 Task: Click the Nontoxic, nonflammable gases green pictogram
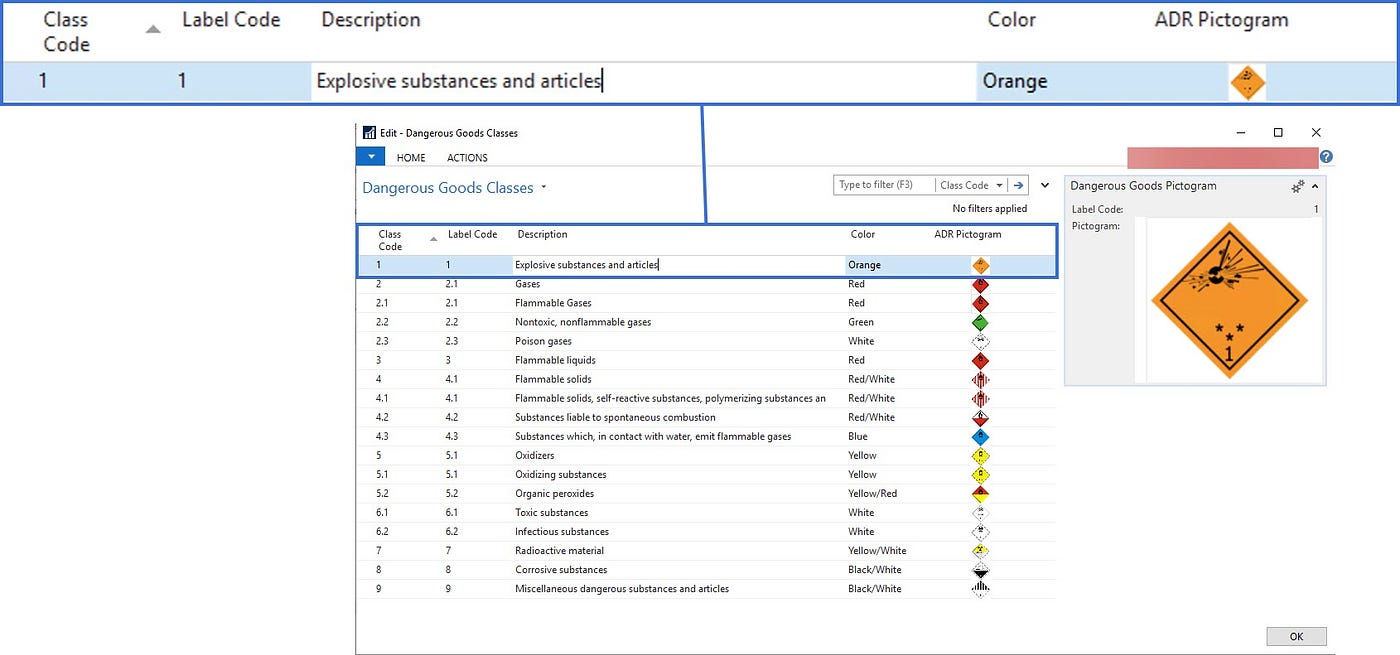(x=981, y=322)
